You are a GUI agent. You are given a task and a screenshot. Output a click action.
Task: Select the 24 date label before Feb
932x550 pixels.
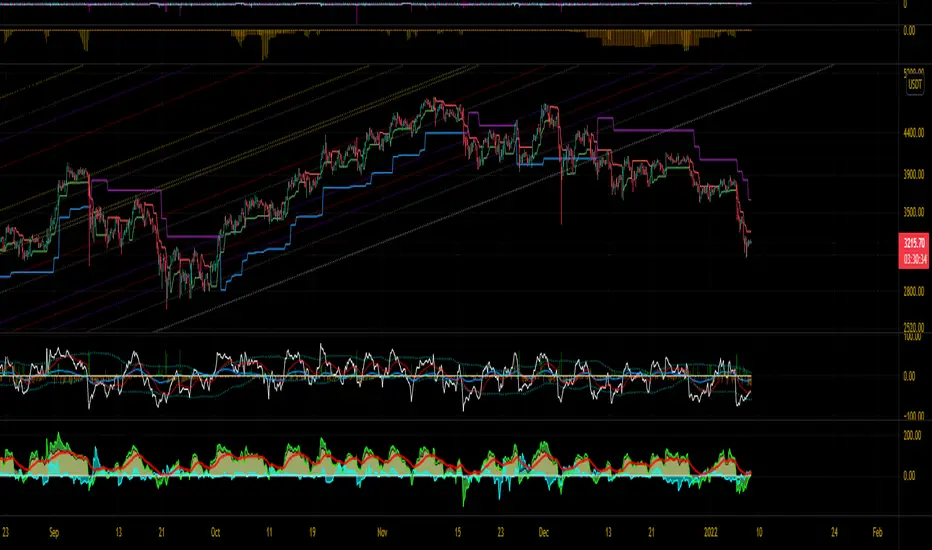834,533
